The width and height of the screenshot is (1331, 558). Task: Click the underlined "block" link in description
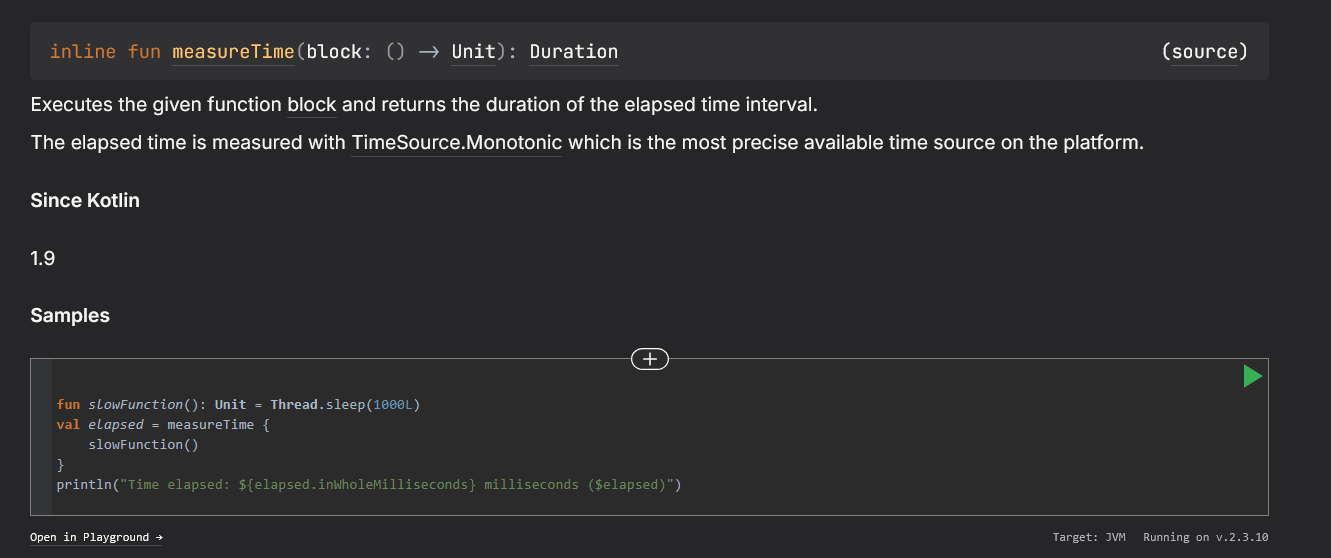click(x=311, y=104)
